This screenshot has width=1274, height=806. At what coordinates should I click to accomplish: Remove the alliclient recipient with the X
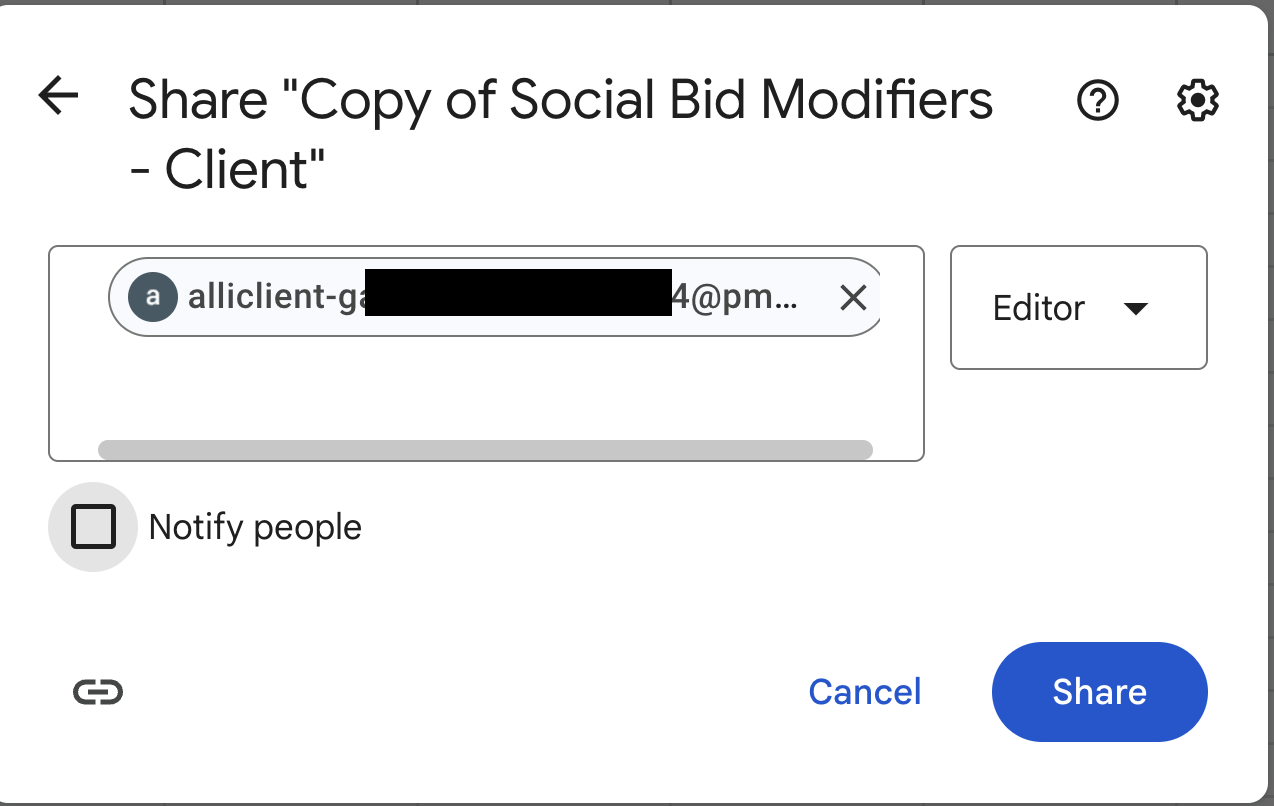pyautogui.click(x=852, y=297)
